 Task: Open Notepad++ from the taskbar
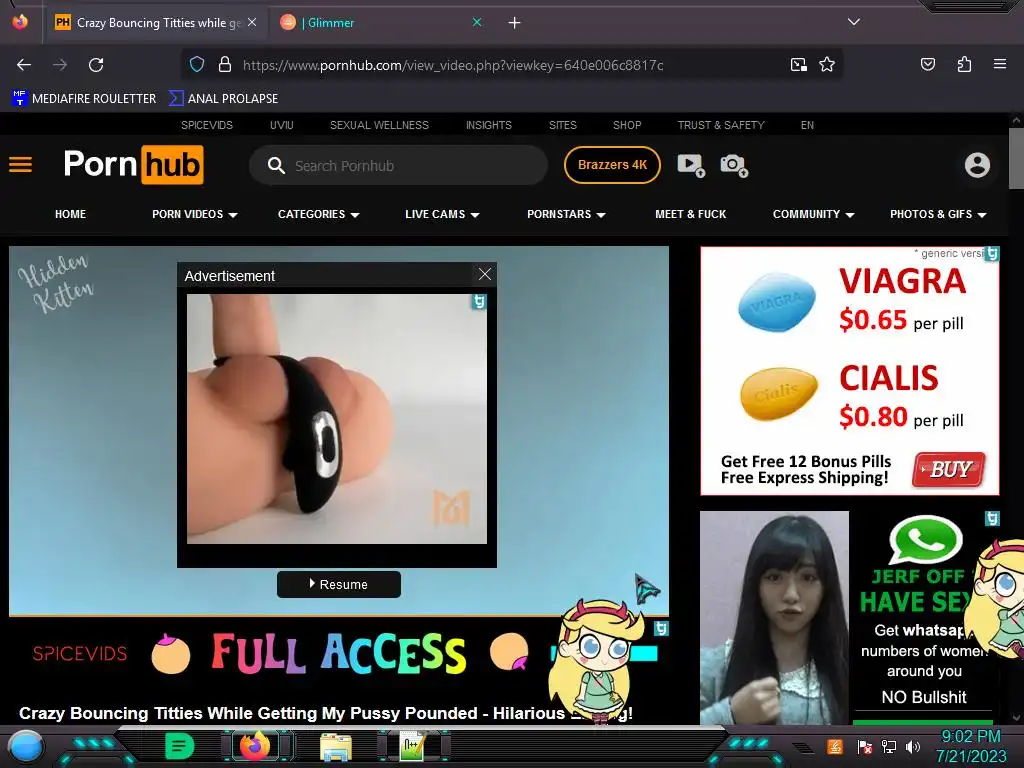(412, 746)
